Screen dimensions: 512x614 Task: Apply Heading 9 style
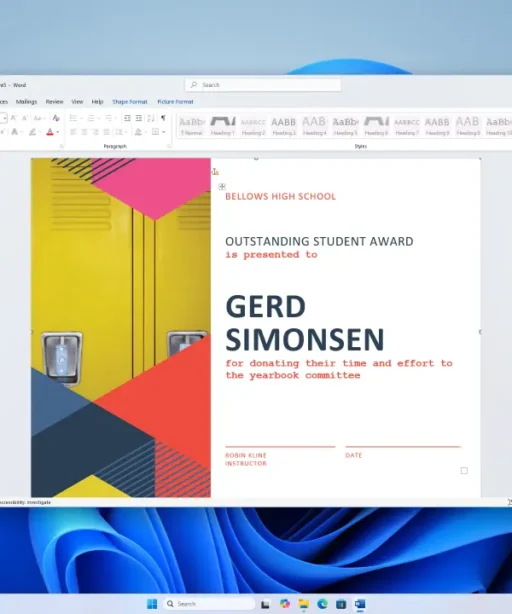click(x=468, y=126)
